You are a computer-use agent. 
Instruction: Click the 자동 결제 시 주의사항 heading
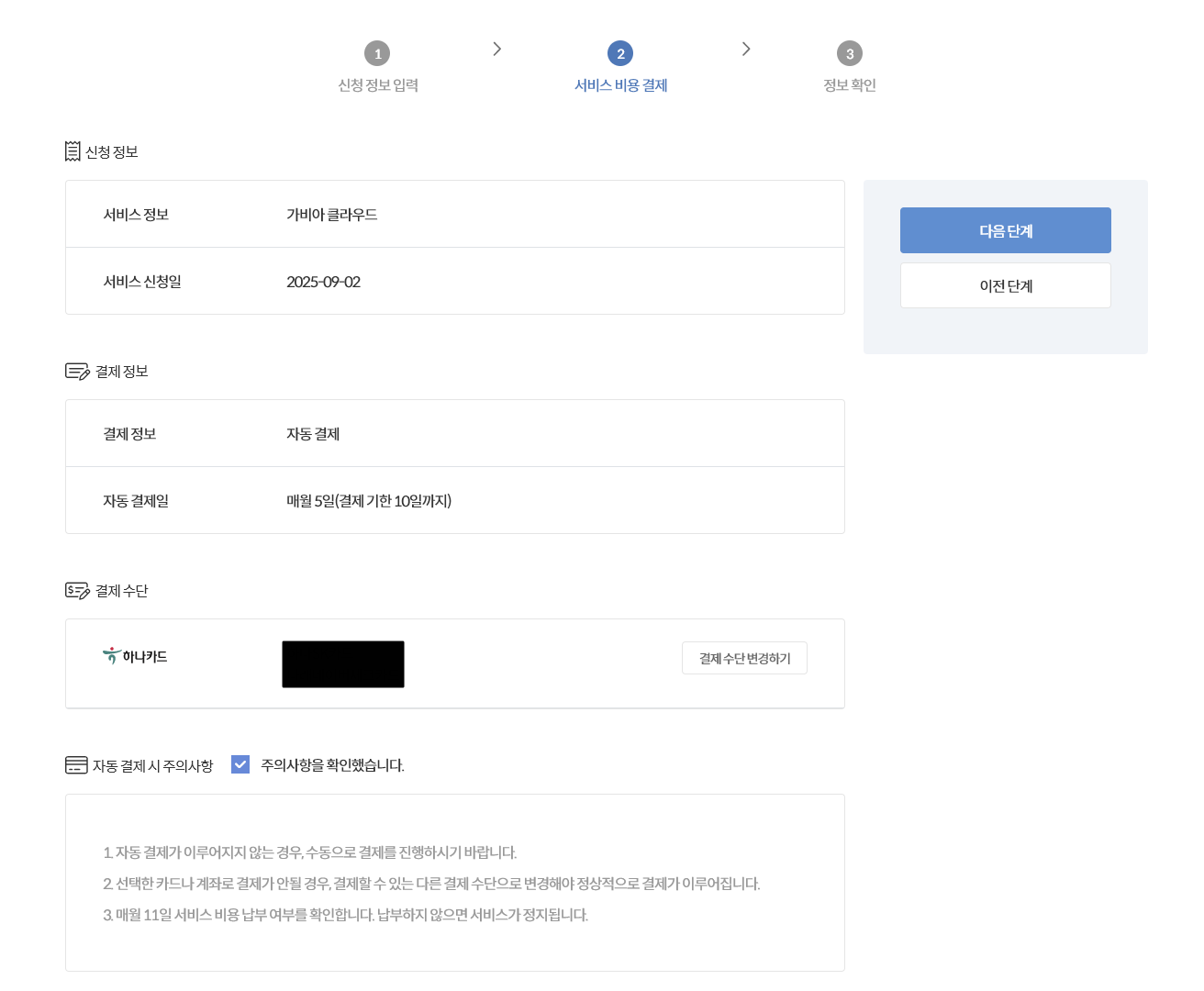152,766
